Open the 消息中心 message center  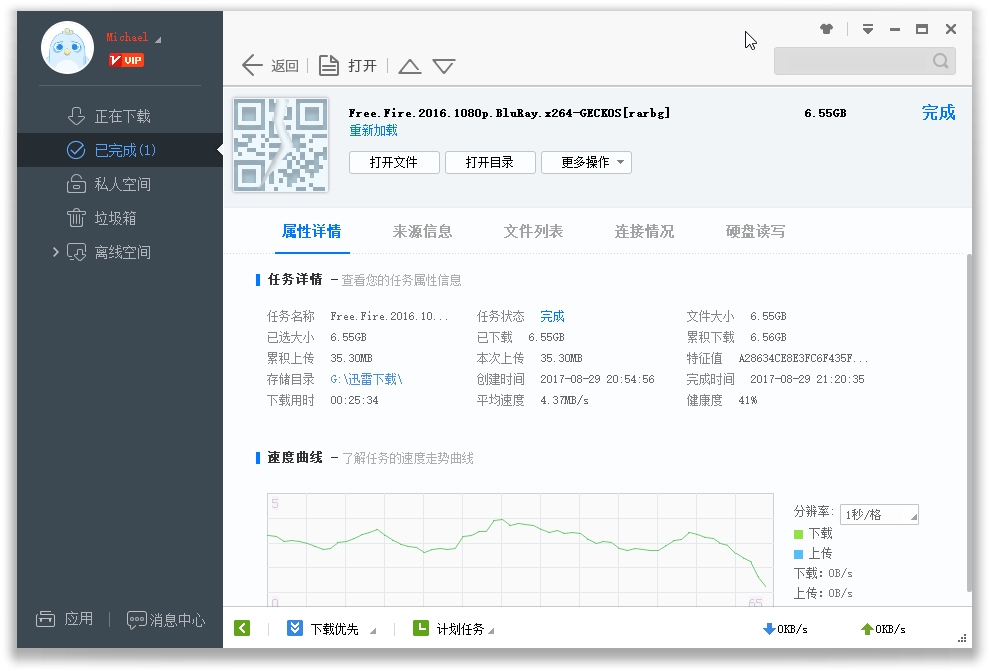click(166, 620)
